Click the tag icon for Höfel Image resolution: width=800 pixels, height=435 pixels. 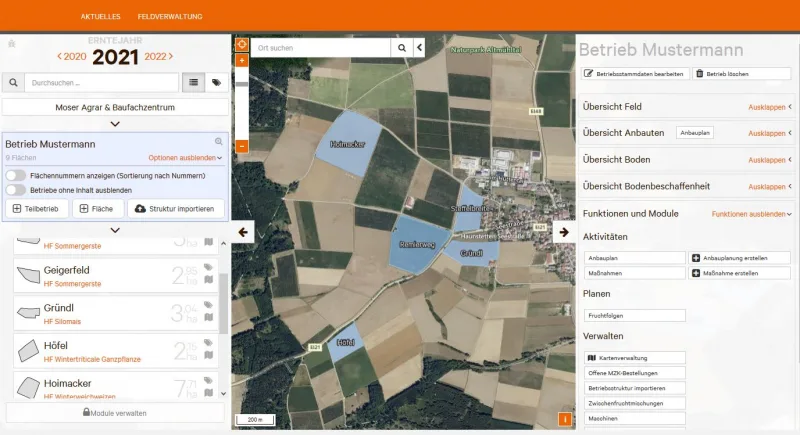[x=208, y=343]
